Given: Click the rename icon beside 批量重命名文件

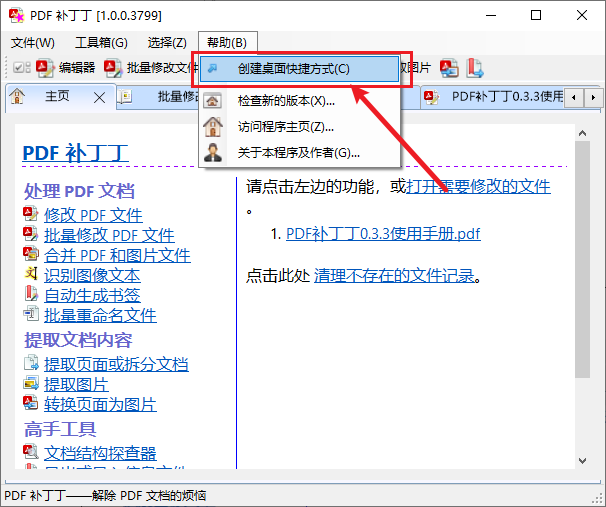Looking at the screenshot, I should point(31,314).
